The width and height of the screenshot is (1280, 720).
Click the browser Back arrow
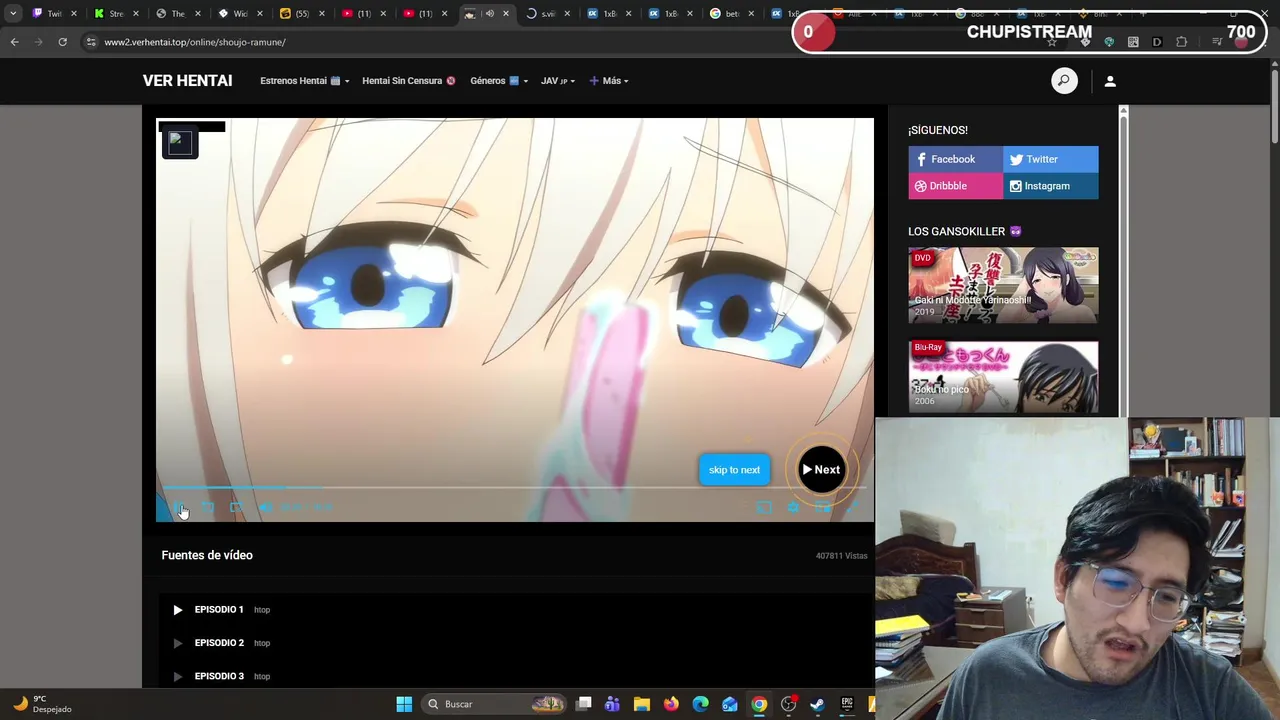(x=14, y=42)
